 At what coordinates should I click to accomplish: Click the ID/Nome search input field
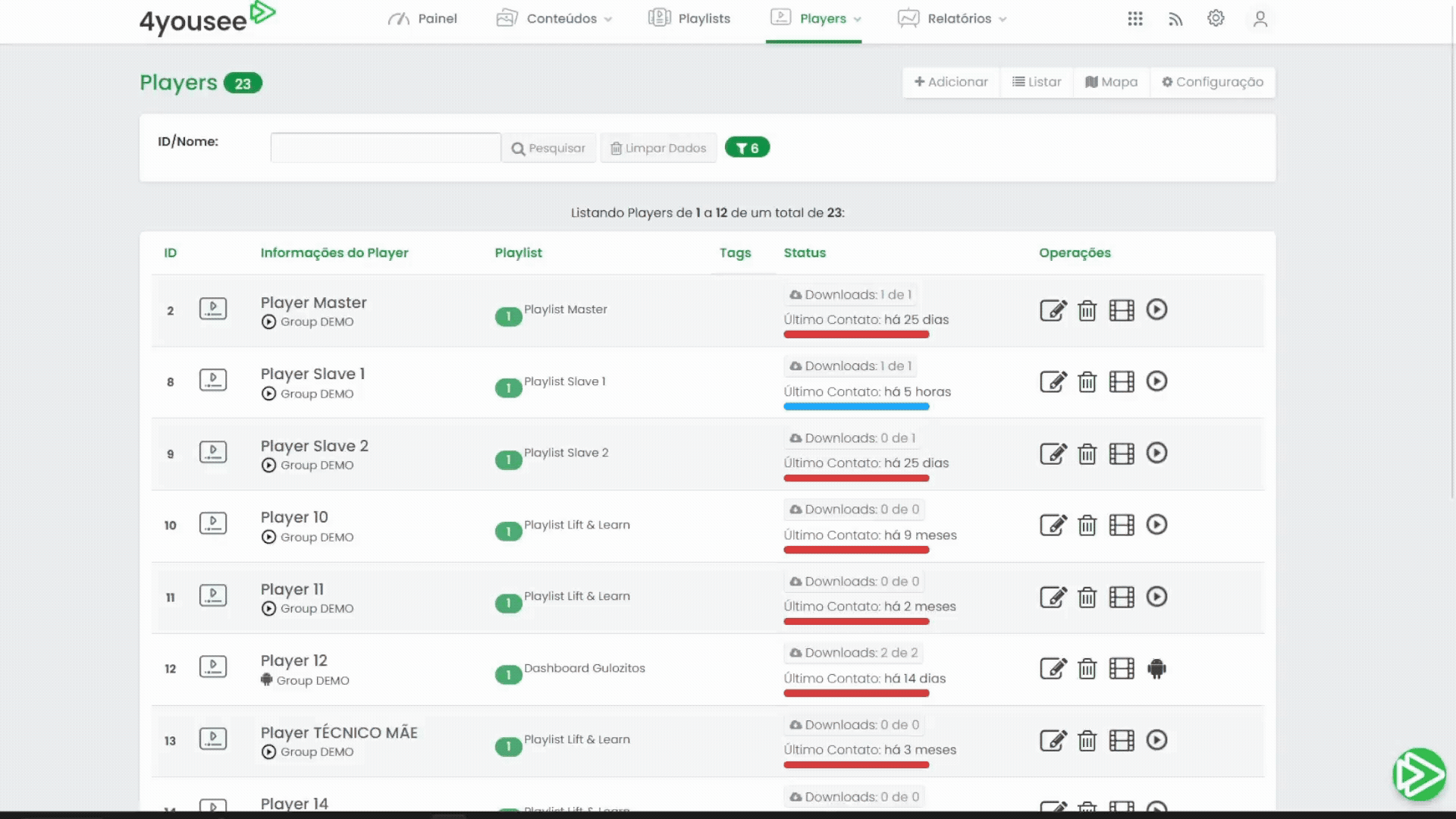tap(385, 148)
